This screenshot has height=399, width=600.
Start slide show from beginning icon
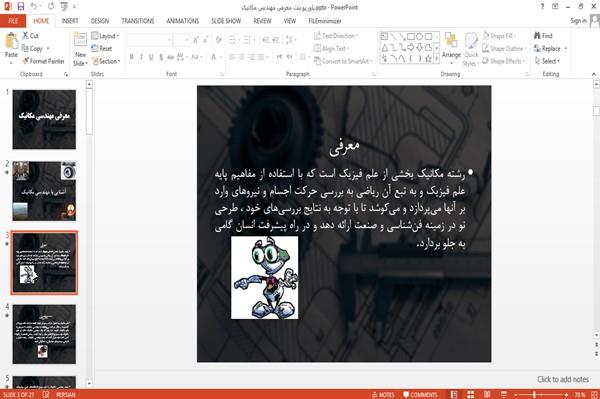point(64,6)
